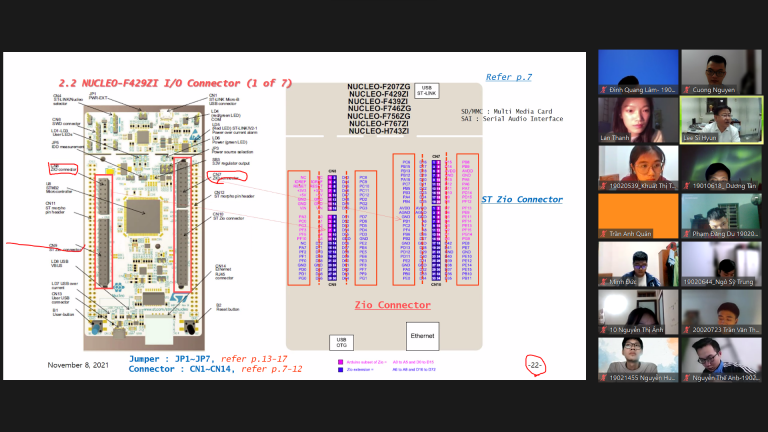Image resolution: width=768 pixels, height=432 pixels.
Task: Click the 'Jumper : JP1~JP7' line
Action: 208,359
